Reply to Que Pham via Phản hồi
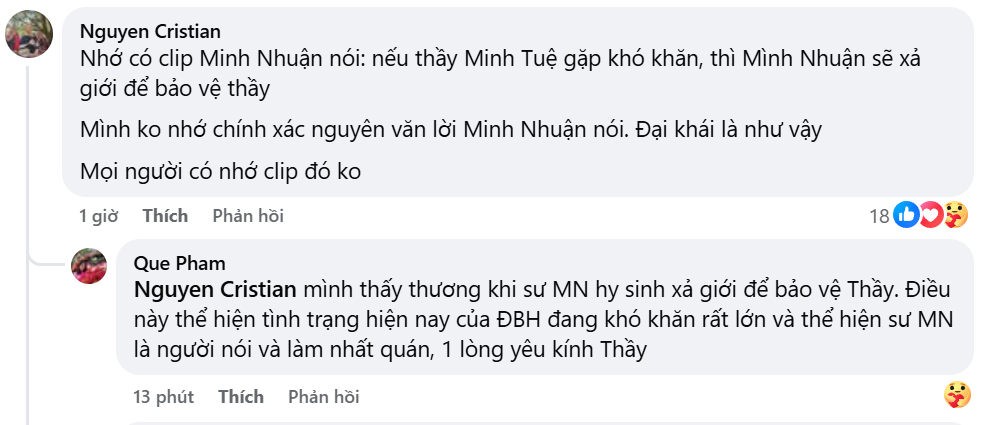This screenshot has height=425, width=996. [x=323, y=397]
